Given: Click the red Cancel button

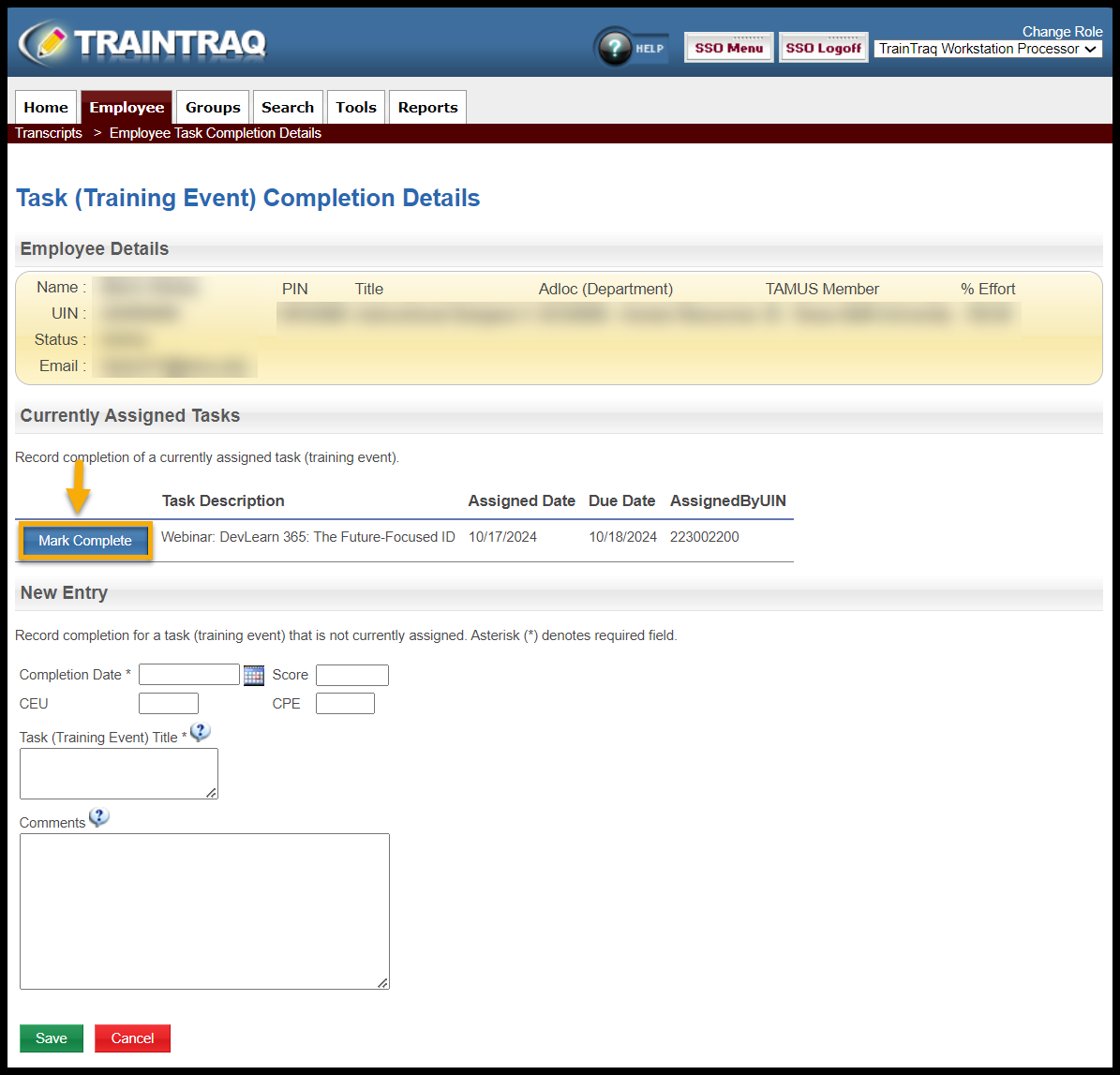Looking at the screenshot, I should 132,1038.
